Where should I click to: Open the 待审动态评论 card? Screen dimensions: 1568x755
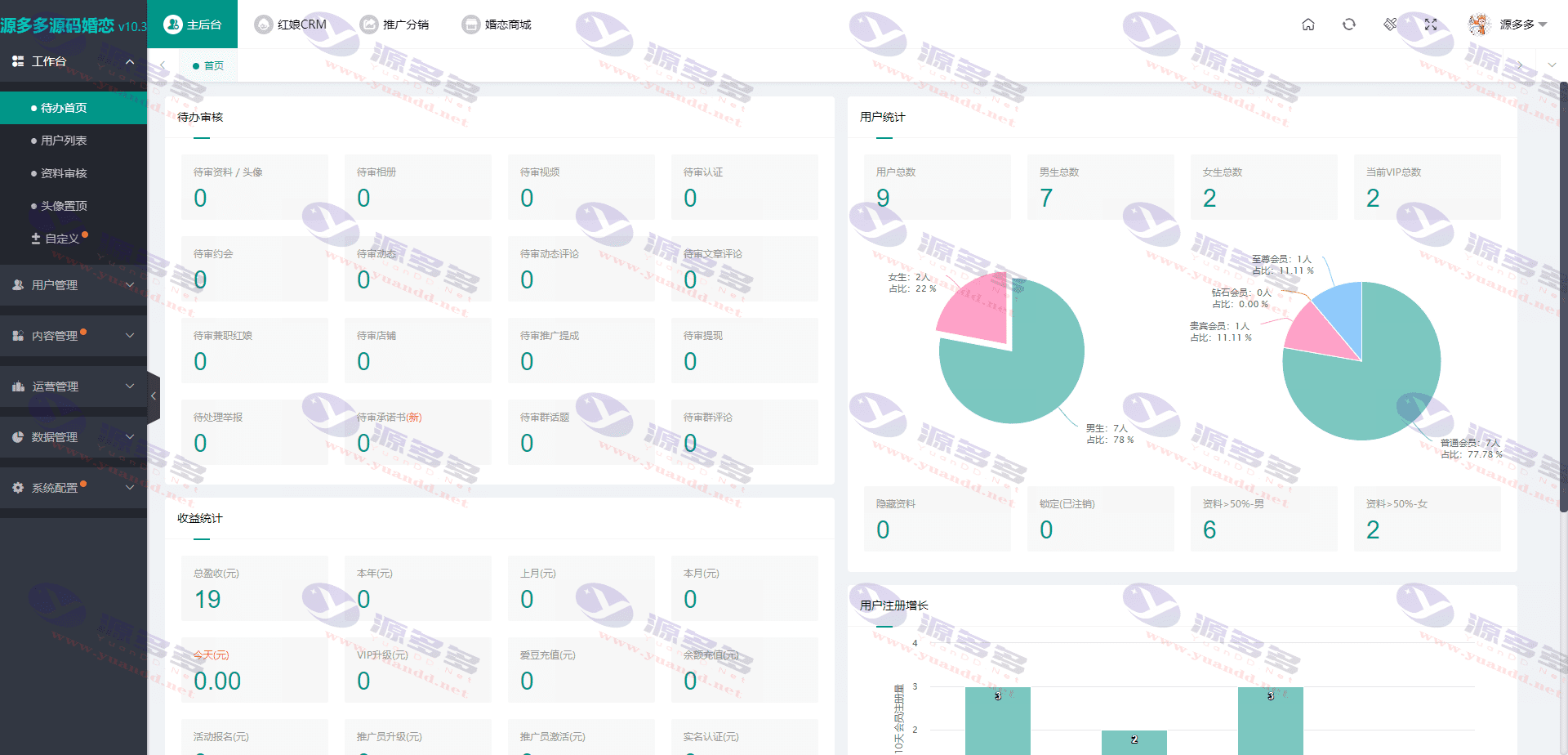point(581,269)
